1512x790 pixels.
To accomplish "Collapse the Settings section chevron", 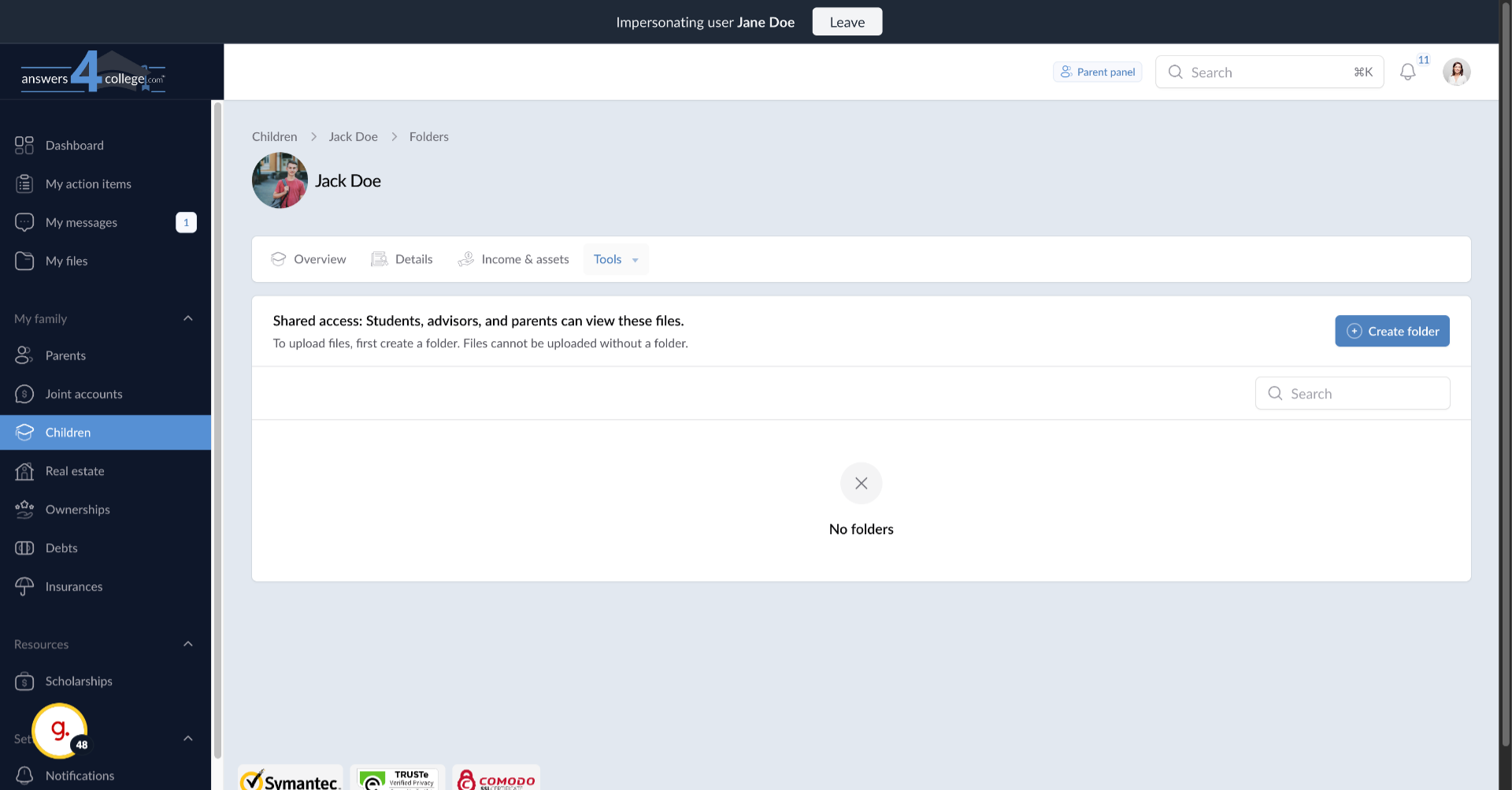I will coord(188,739).
